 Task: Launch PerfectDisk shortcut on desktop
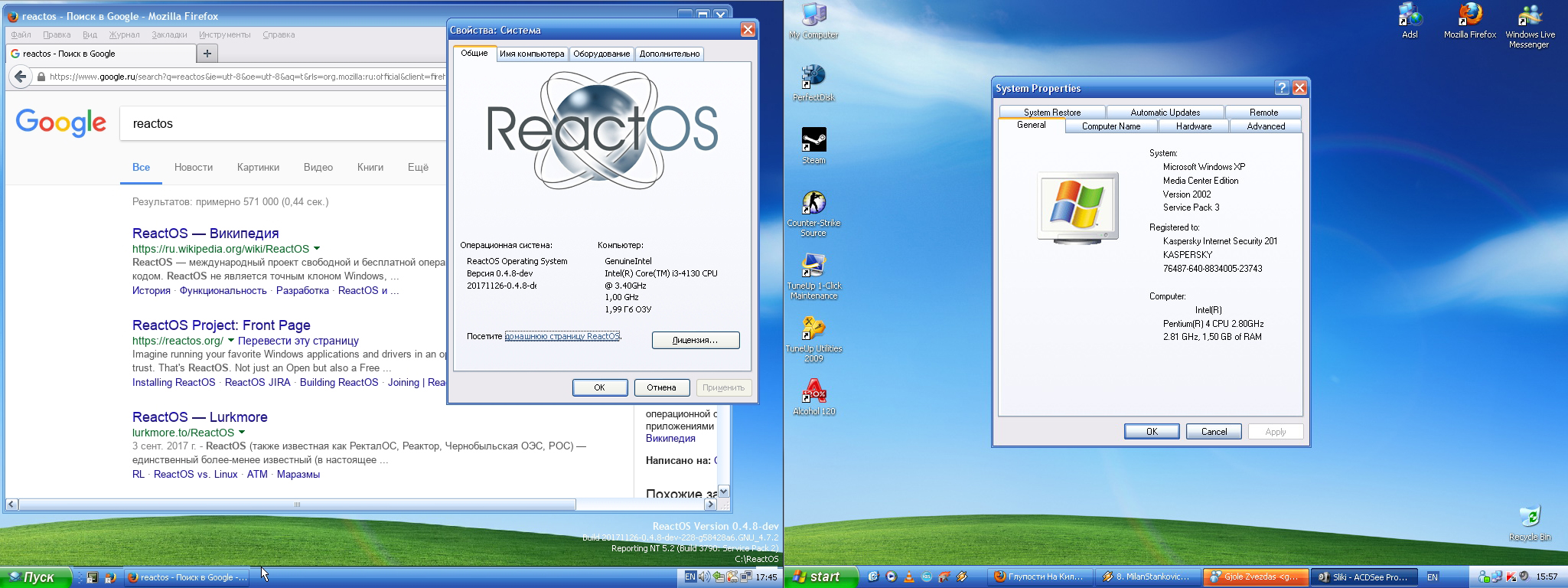click(x=813, y=83)
